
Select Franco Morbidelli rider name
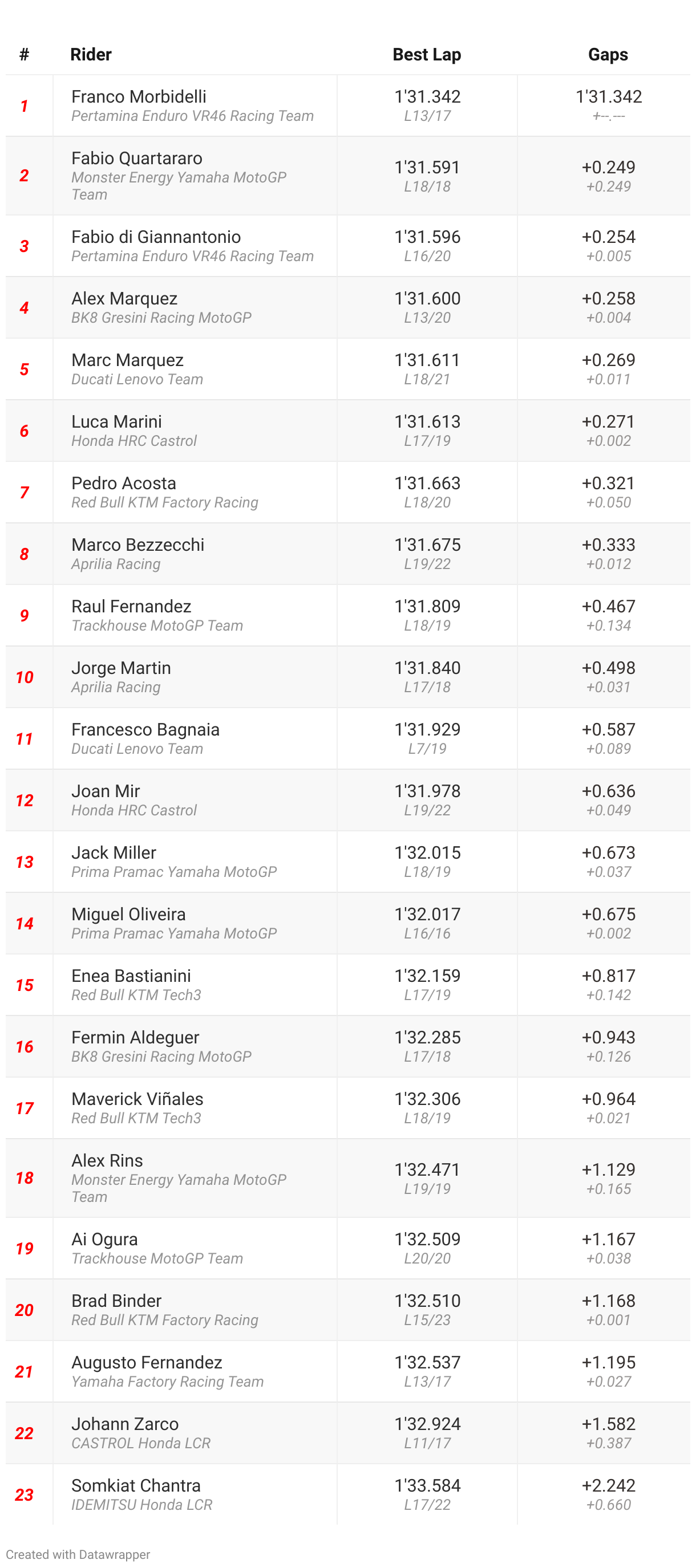click(139, 97)
